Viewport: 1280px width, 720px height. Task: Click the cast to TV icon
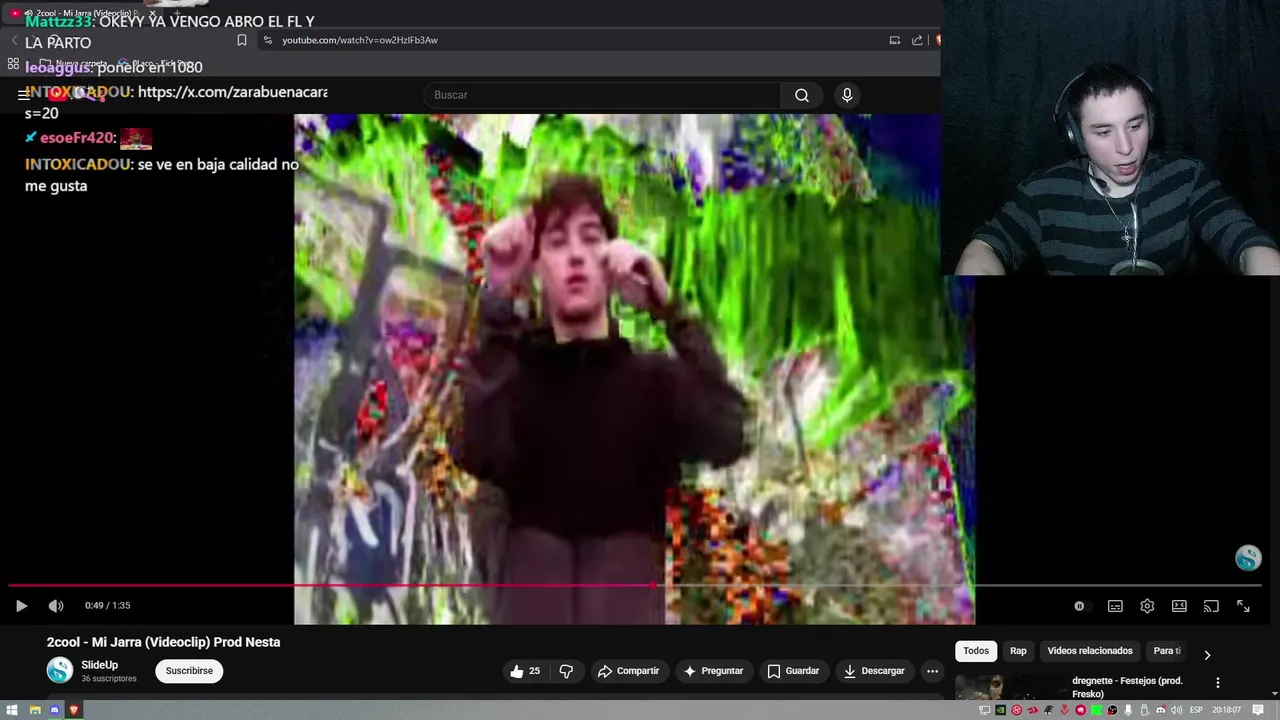pos(1211,606)
